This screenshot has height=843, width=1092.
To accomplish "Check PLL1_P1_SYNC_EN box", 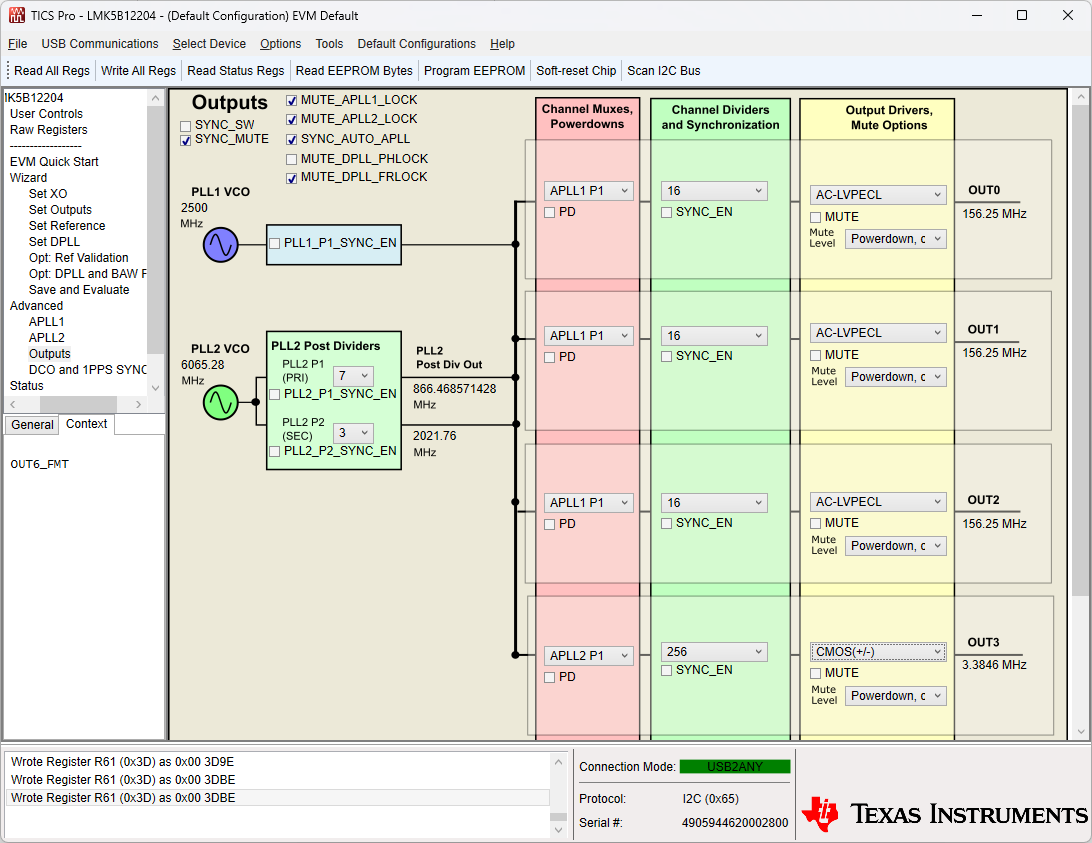I will 274,243.
